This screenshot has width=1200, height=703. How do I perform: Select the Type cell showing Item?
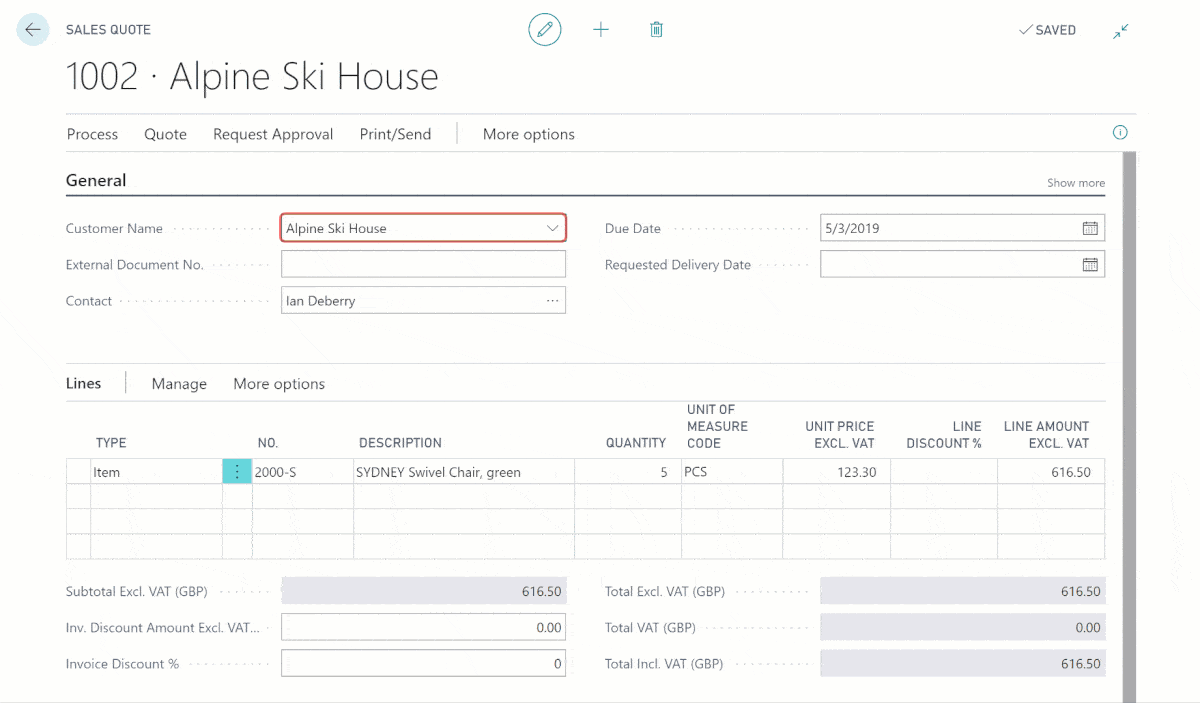156,472
